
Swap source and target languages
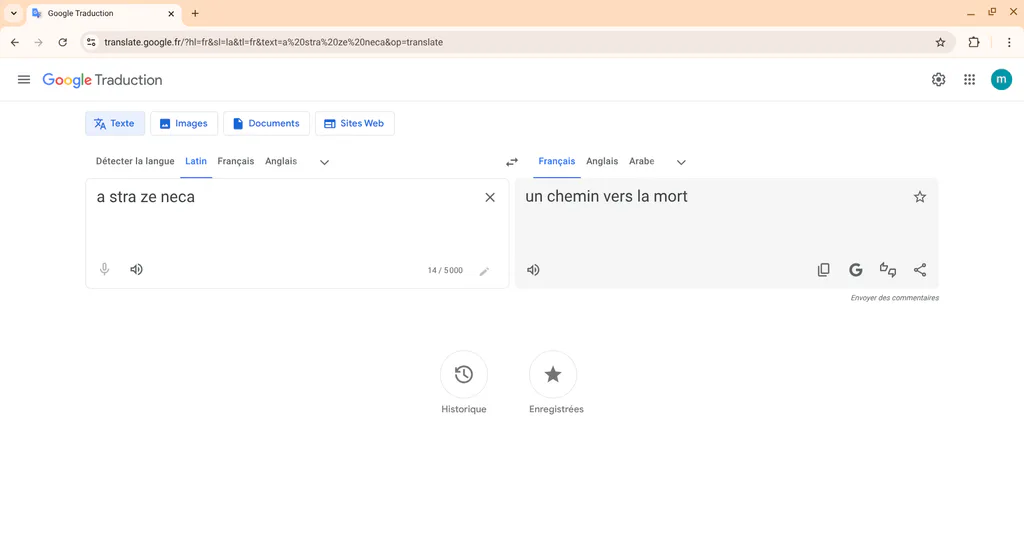click(512, 162)
